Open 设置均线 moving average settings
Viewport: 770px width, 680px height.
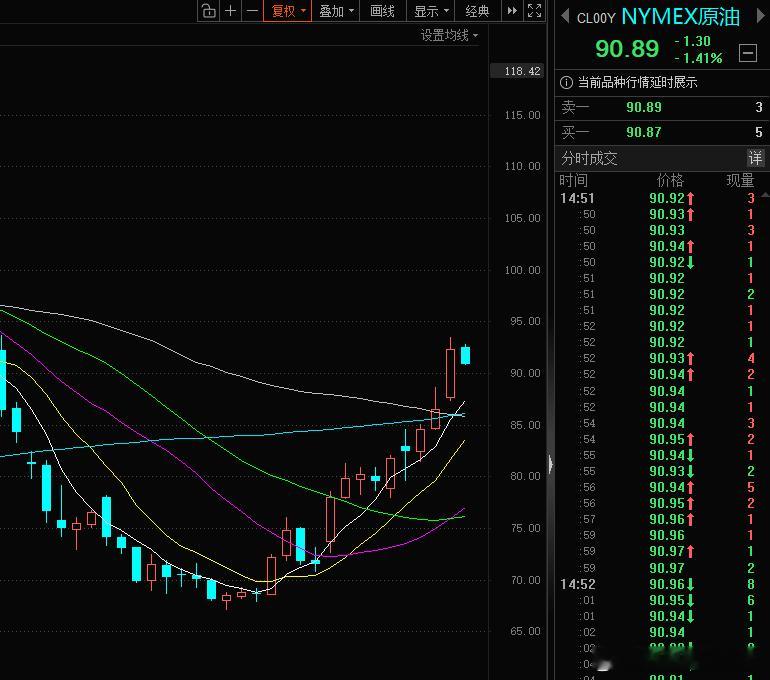pos(449,35)
